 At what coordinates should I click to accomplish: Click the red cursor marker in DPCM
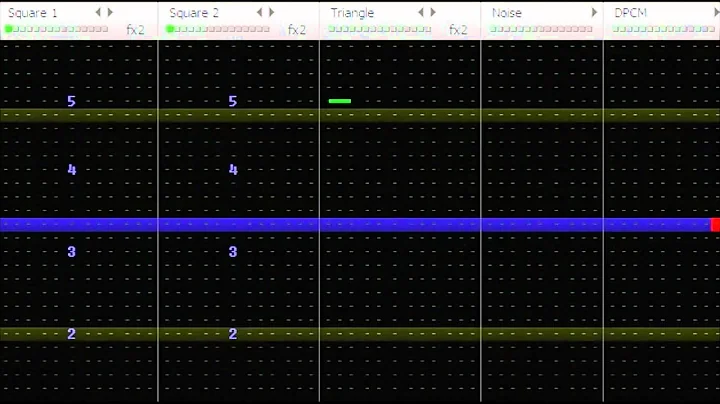(715, 225)
